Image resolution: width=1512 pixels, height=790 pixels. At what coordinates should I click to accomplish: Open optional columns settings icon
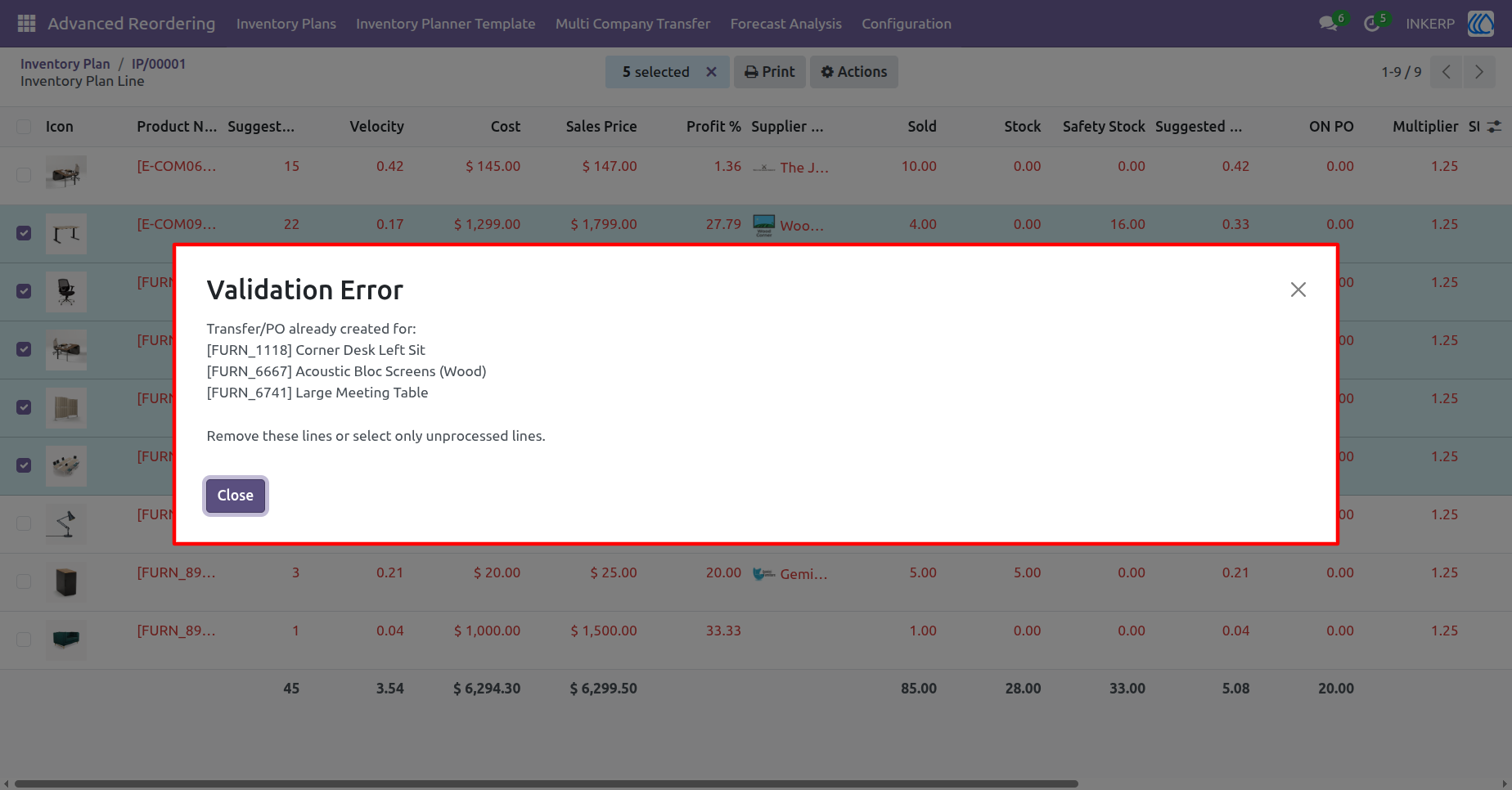[x=1494, y=127]
